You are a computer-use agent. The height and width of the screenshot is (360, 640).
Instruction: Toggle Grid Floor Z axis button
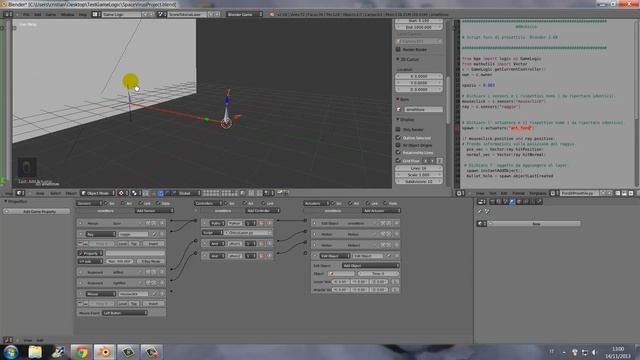440,161
